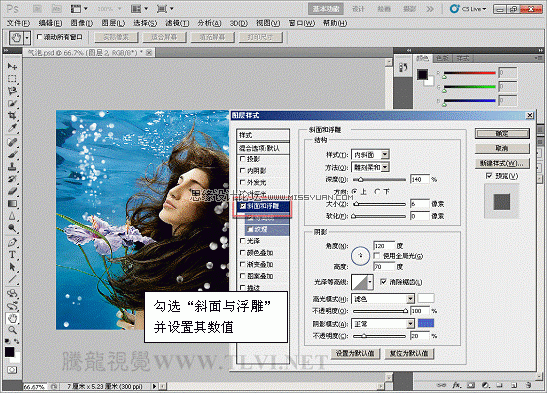This screenshot has width=547, height=393.
Task: Click the 深度 depth slider
Action: coord(380,180)
